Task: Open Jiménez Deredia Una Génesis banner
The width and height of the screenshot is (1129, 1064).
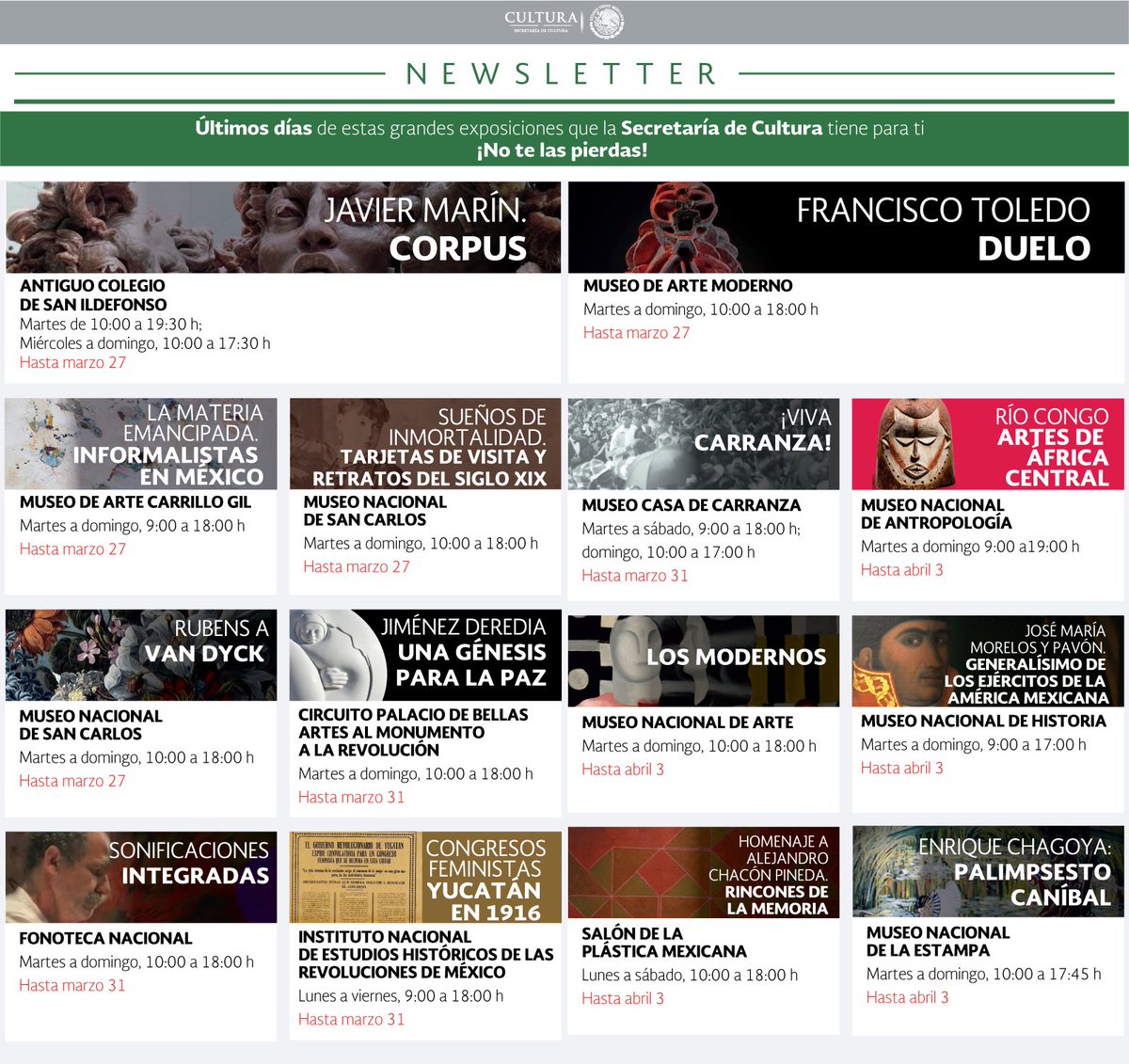Action: click(425, 656)
